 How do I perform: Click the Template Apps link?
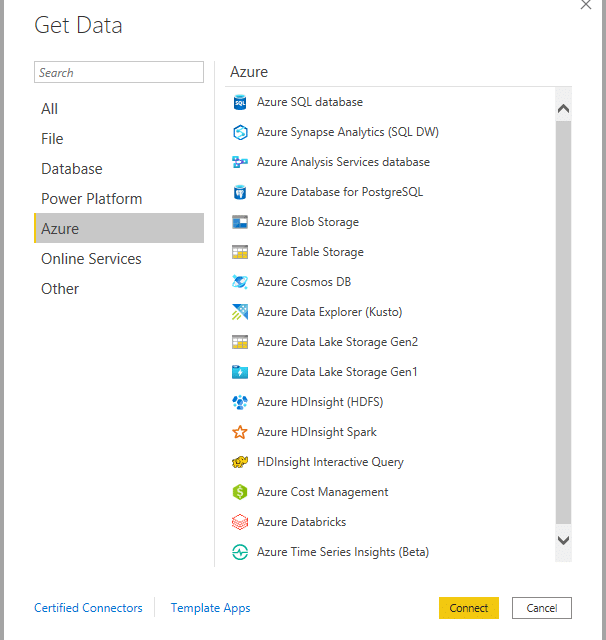(210, 608)
